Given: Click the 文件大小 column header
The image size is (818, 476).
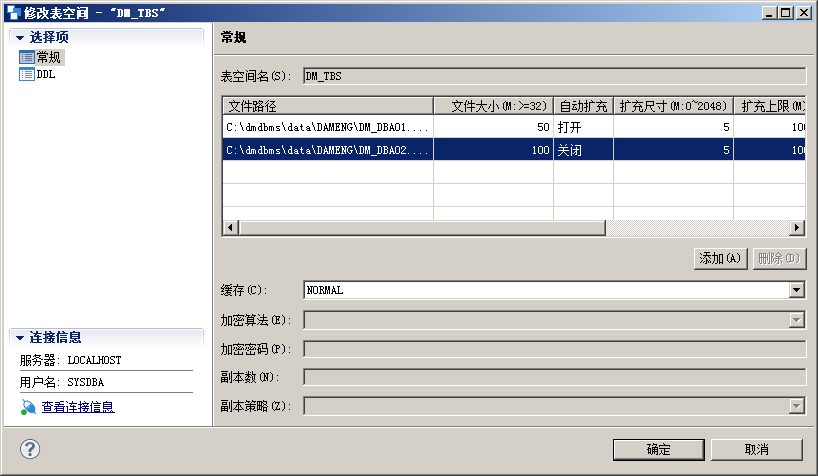Looking at the screenshot, I should point(494,106).
